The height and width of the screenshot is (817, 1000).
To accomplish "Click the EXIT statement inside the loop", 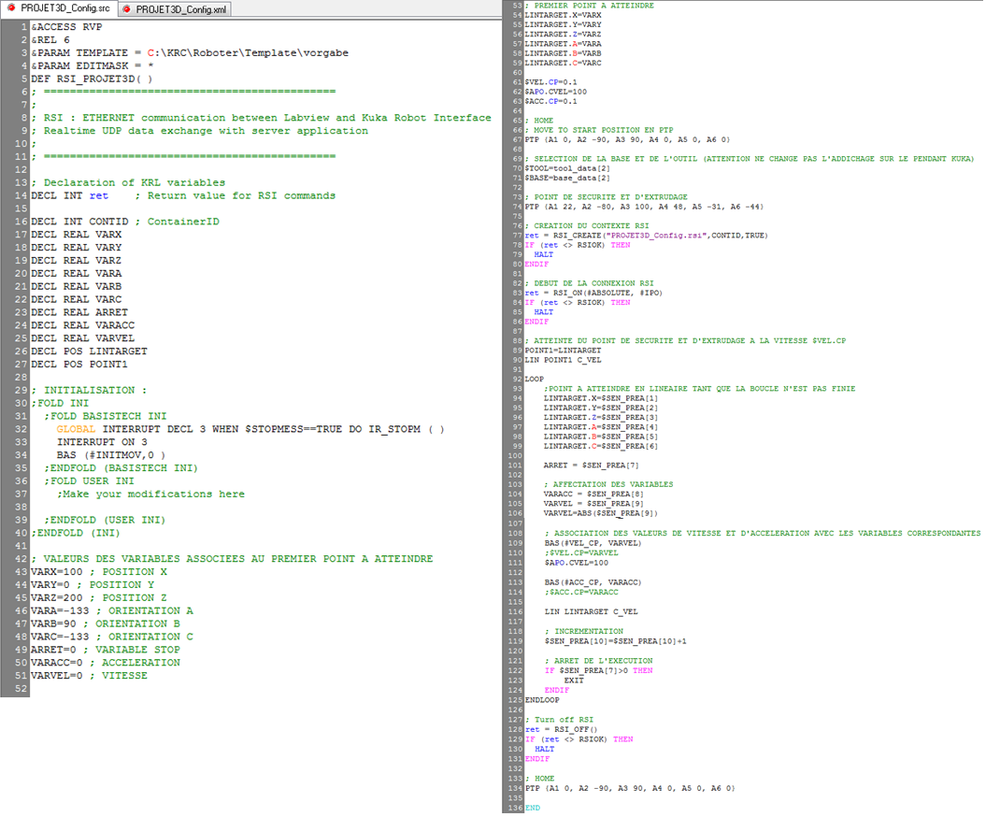I will 574,680.
